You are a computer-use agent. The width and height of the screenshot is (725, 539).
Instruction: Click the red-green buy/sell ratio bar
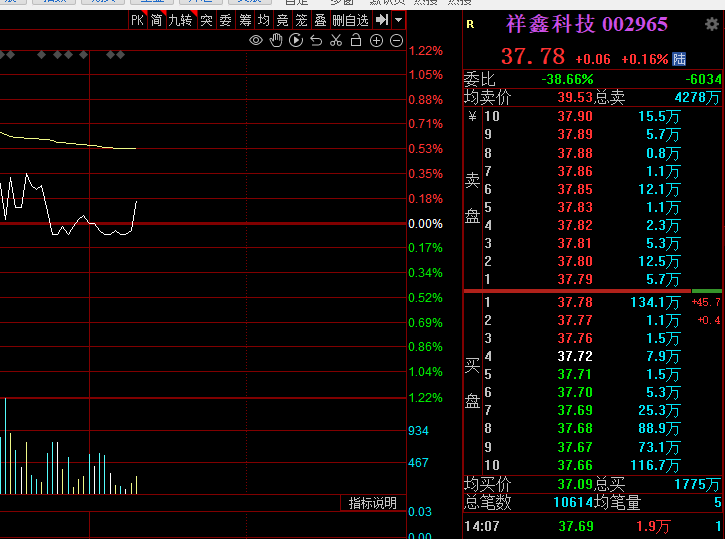[593, 291]
